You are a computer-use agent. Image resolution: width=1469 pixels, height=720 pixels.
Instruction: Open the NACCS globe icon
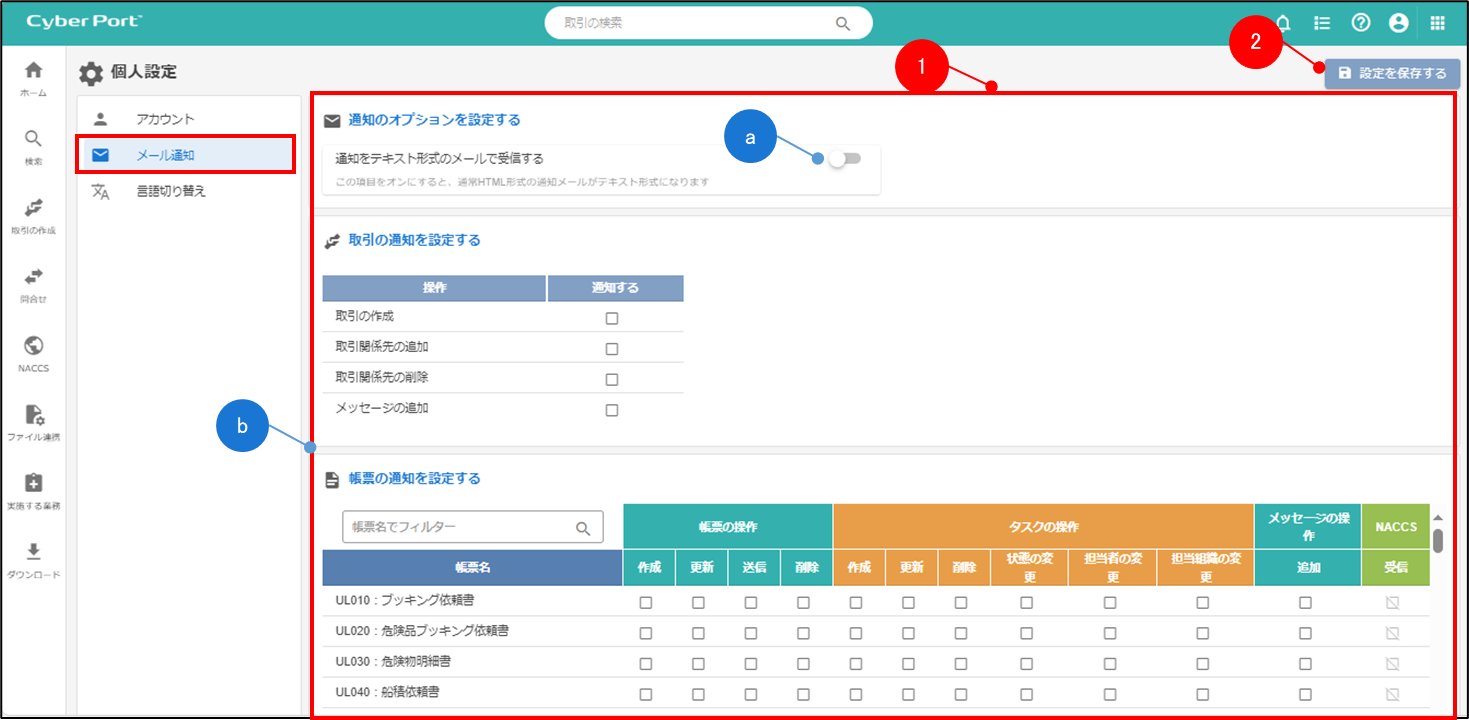[33, 346]
